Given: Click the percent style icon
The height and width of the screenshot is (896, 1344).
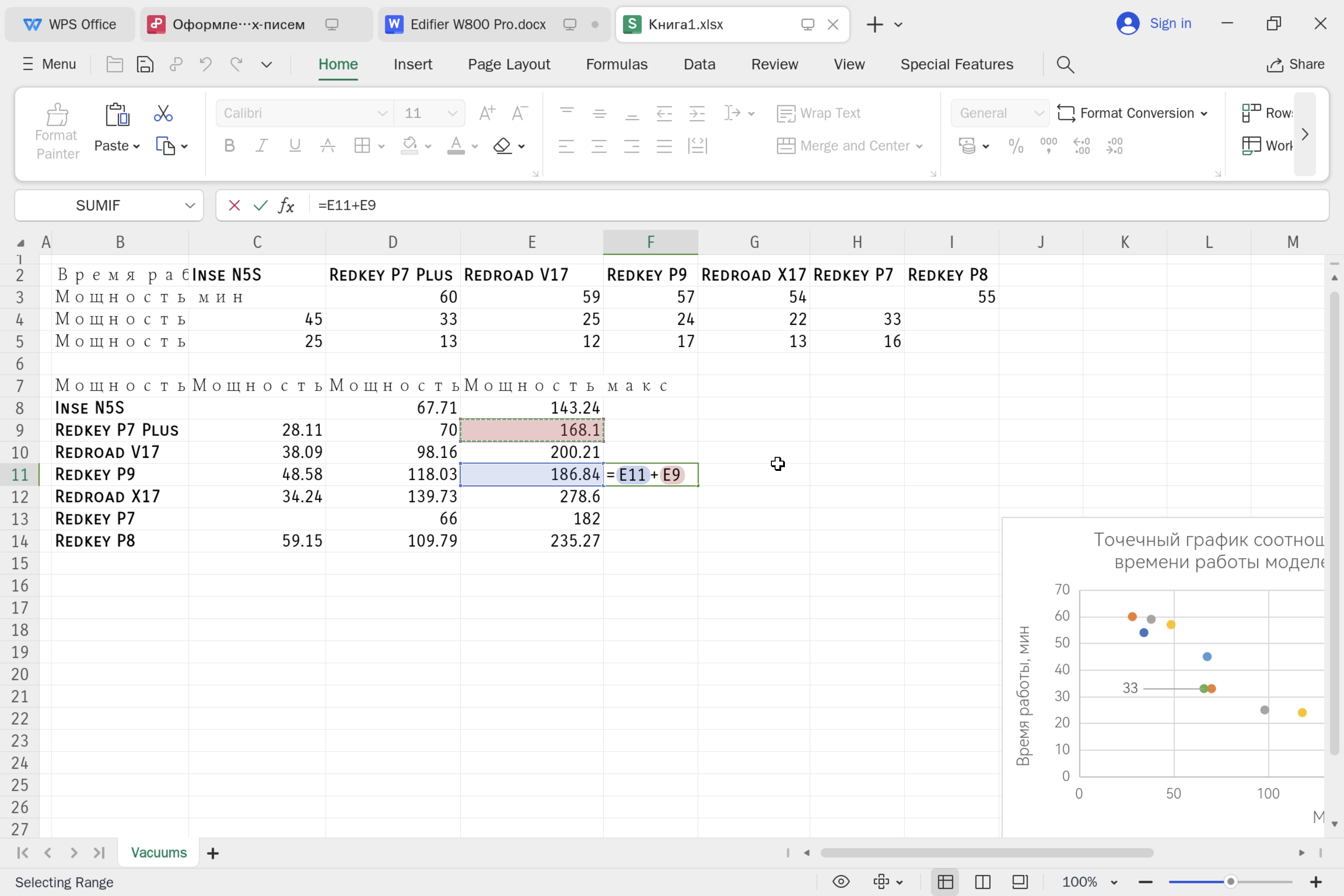Looking at the screenshot, I should (1016, 146).
